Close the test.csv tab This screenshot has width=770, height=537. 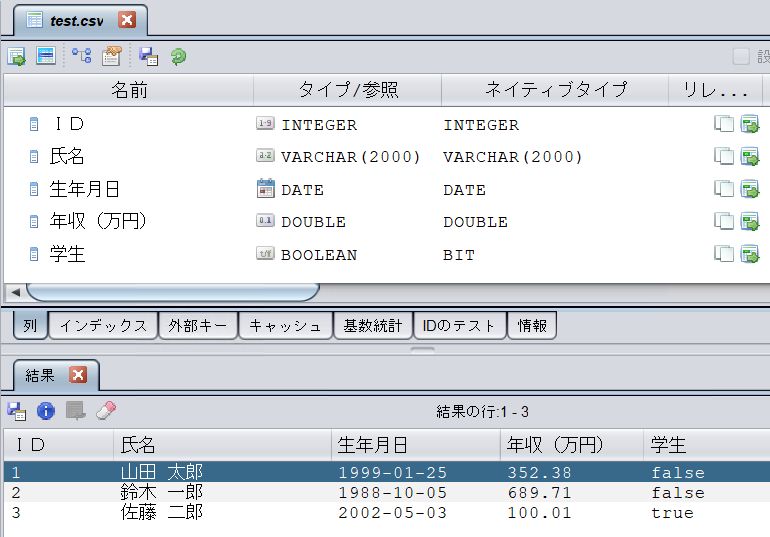tap(127, 20)
